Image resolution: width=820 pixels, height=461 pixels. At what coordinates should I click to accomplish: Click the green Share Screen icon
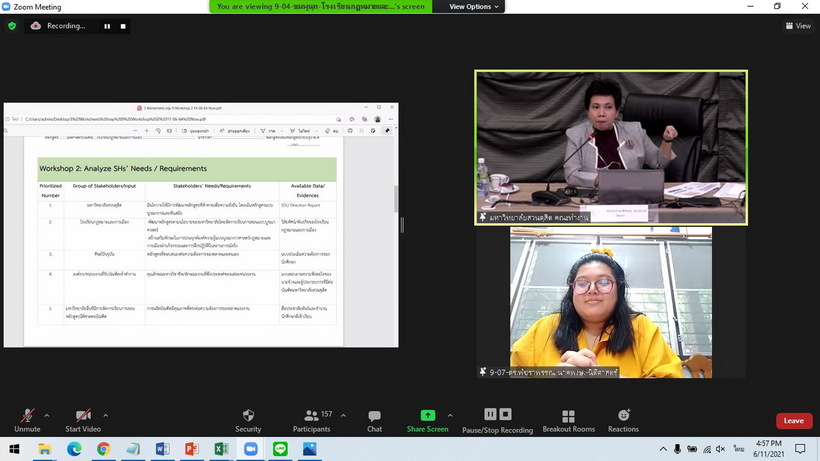click(427, 415)
